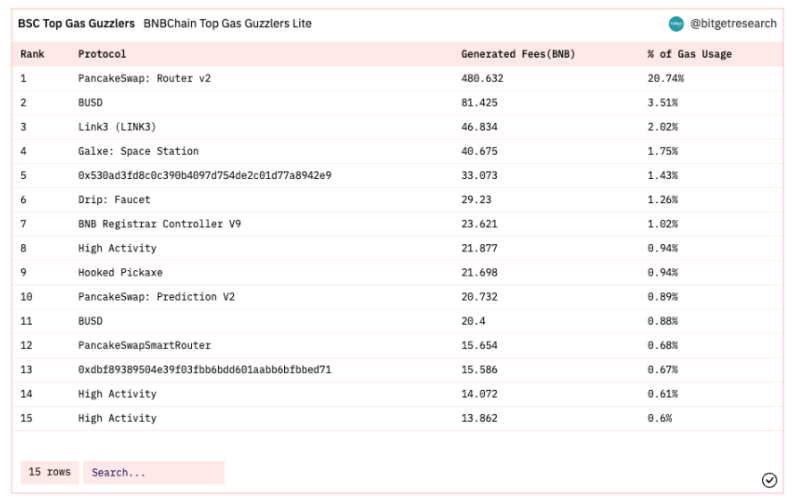Select the Hooked Pickaxe cell
Image resolution: width=793 pixels, height=496 pixels.
point(120,273)
